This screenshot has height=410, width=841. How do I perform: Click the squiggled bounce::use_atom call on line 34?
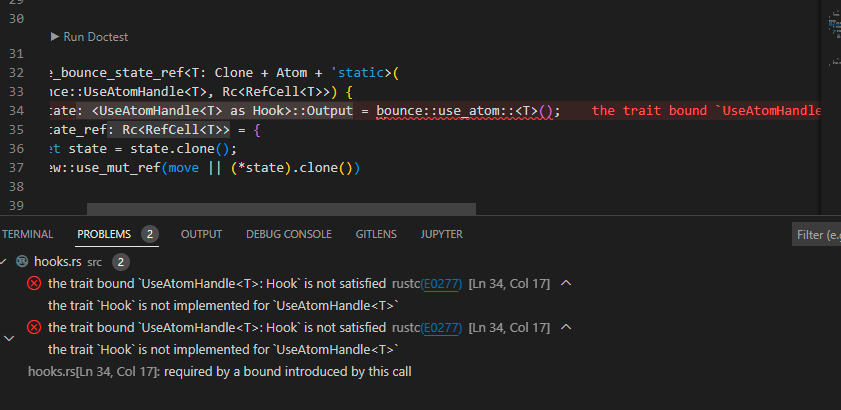tap(464, 111)
